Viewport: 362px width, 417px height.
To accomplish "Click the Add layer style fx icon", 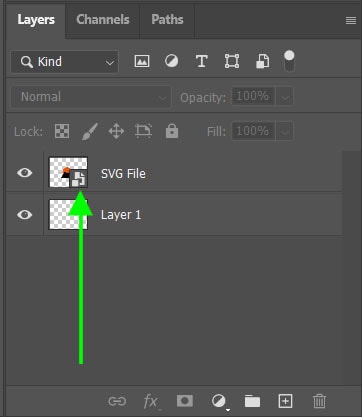I will (151, 401).
